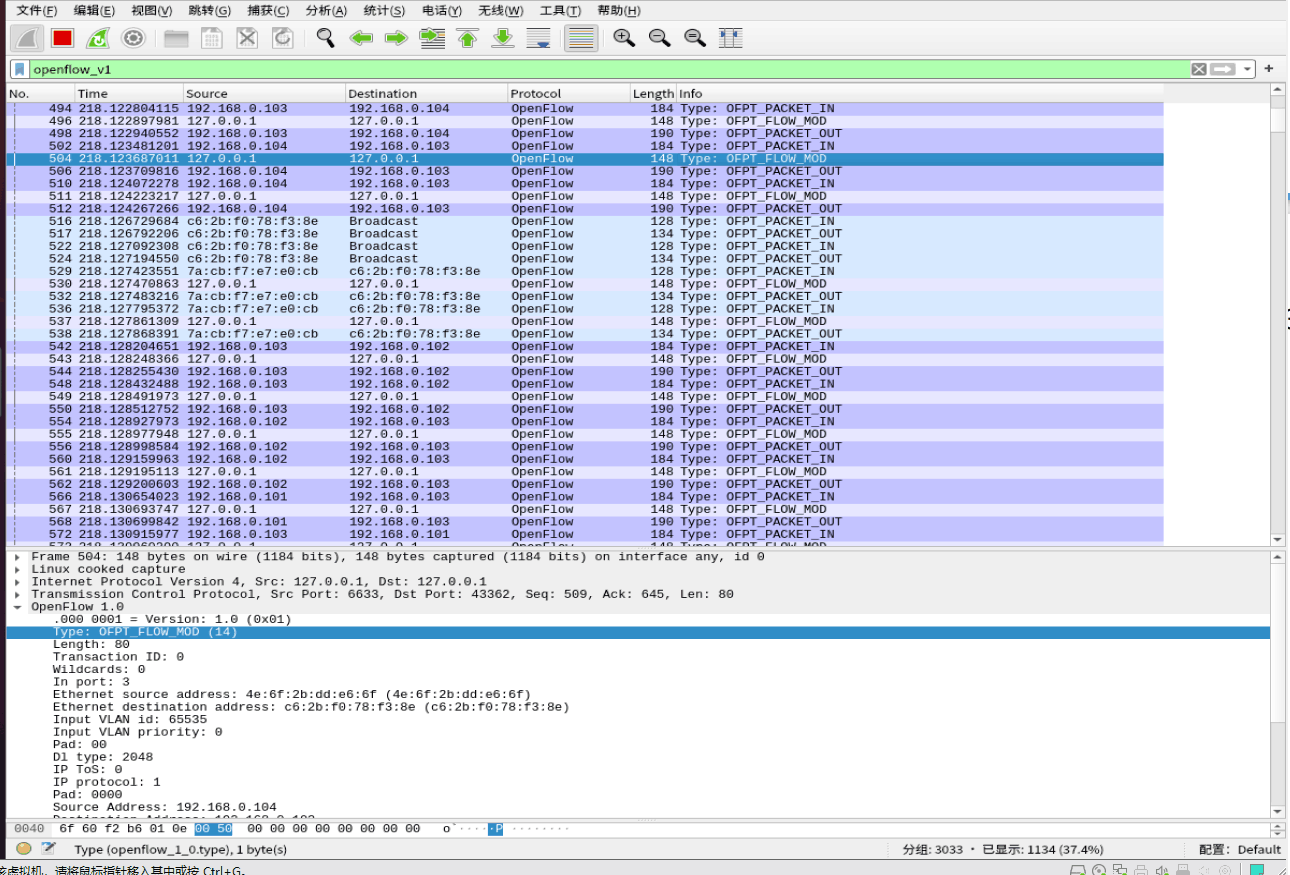Click the shark fin start capture icon
Image resolution: width=1290 pixels, height=875 pixels.
click(27, 38)
